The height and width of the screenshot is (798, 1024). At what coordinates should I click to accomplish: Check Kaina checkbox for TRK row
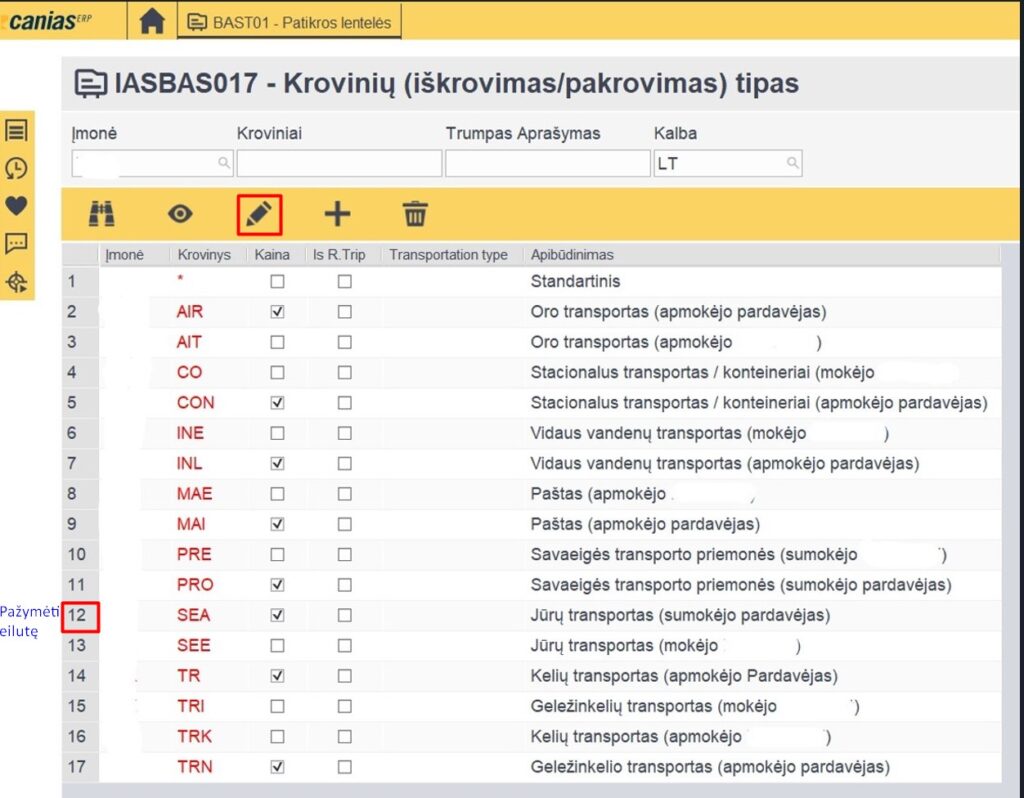(278, 737)
